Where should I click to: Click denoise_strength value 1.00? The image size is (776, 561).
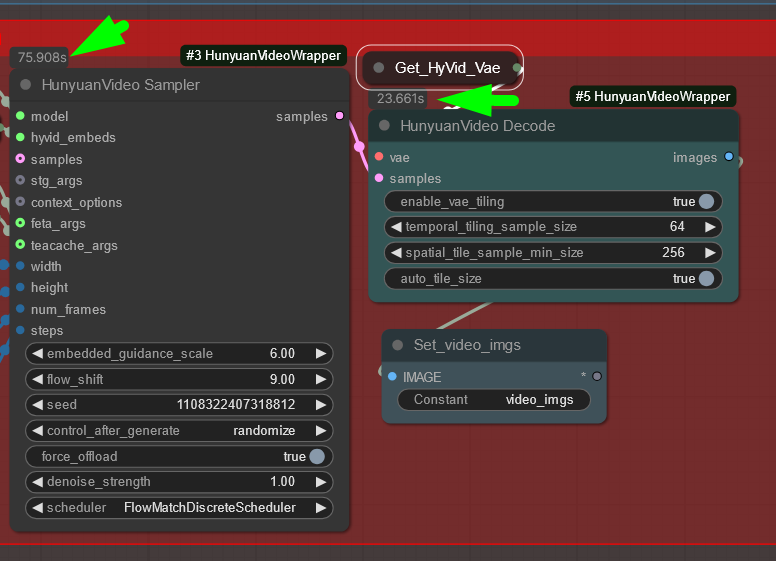click(282, 482)
